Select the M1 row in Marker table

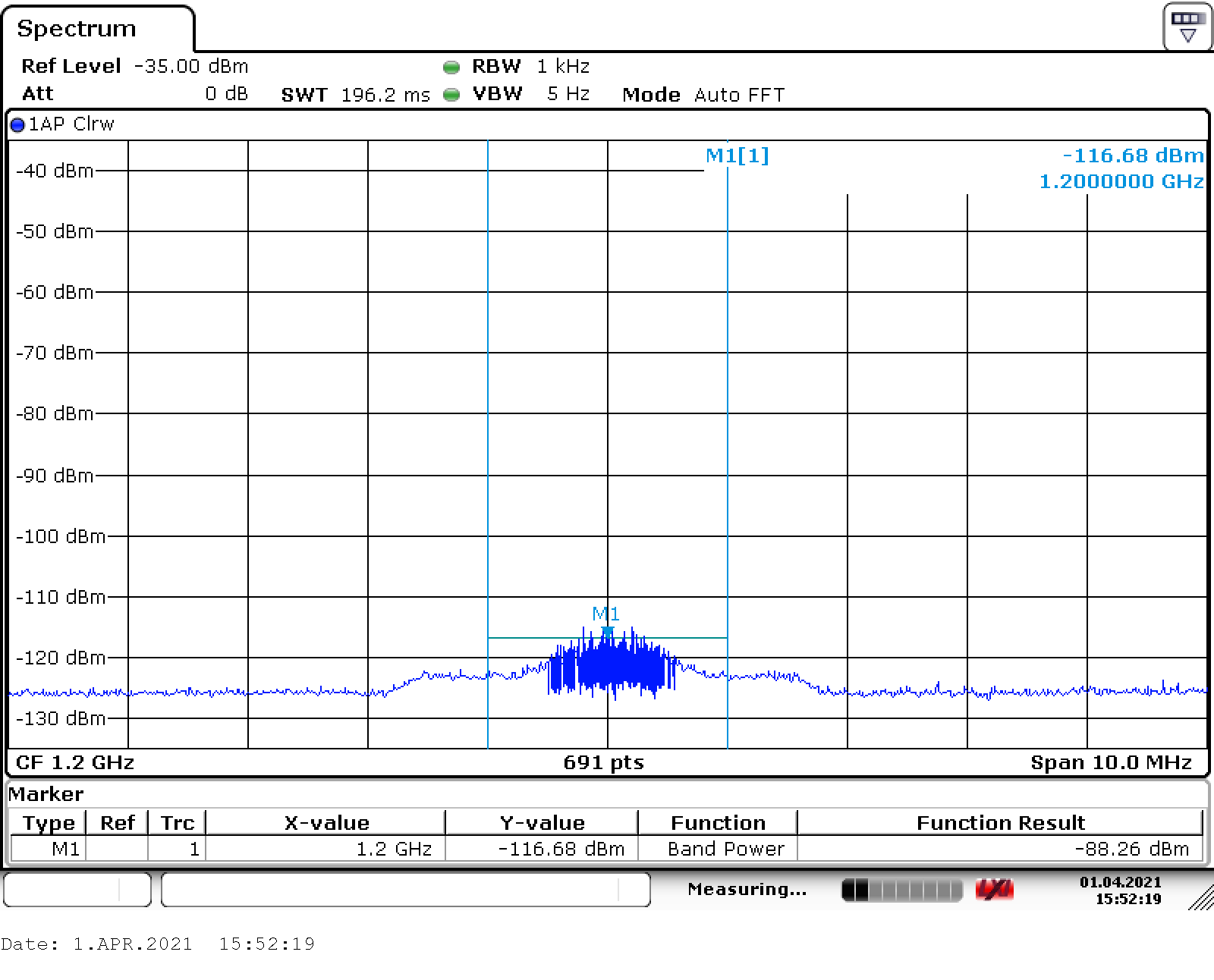(x=65, y=849)
